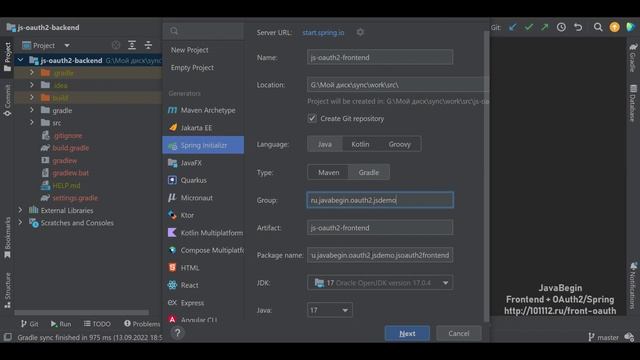Open the help question mark button
640x360 pixels.
pyautogui.click(x=178, y=333)
